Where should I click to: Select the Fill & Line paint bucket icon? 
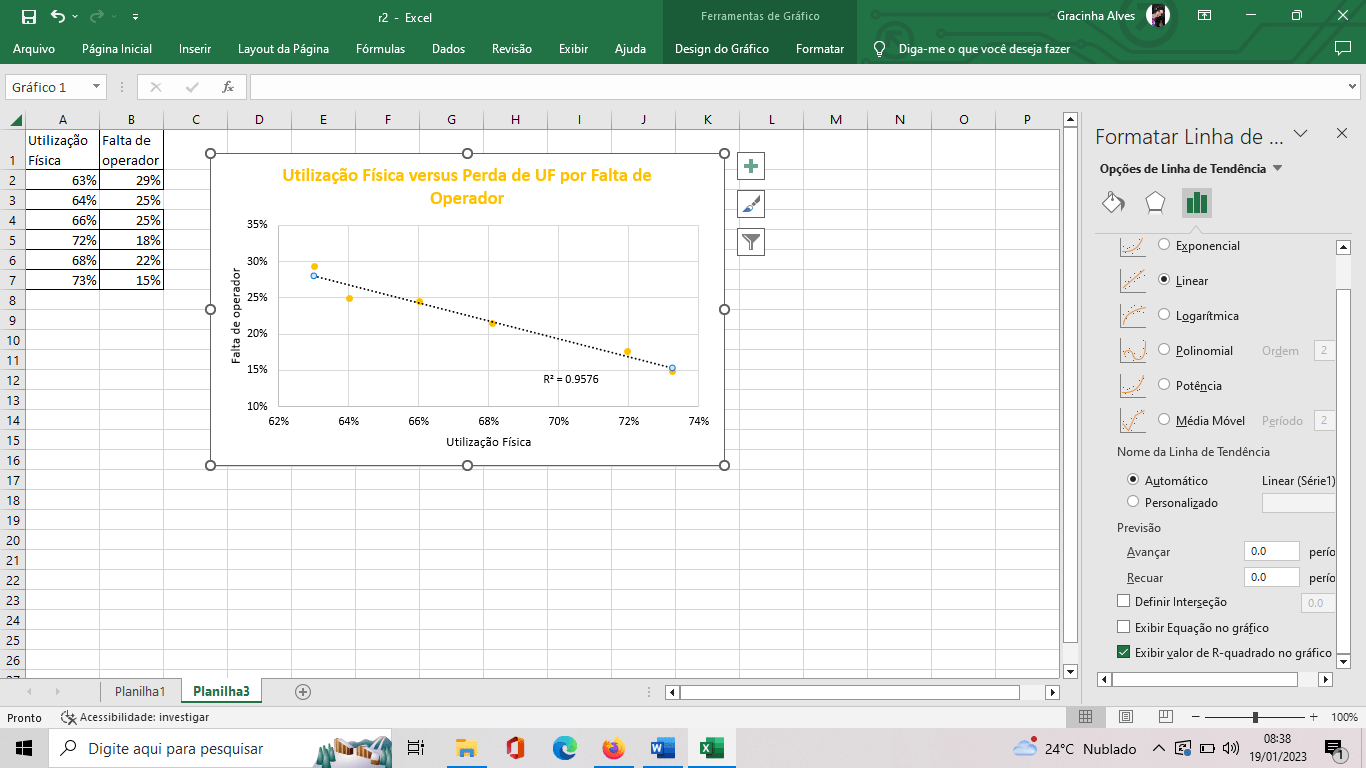coord(1113,203)
